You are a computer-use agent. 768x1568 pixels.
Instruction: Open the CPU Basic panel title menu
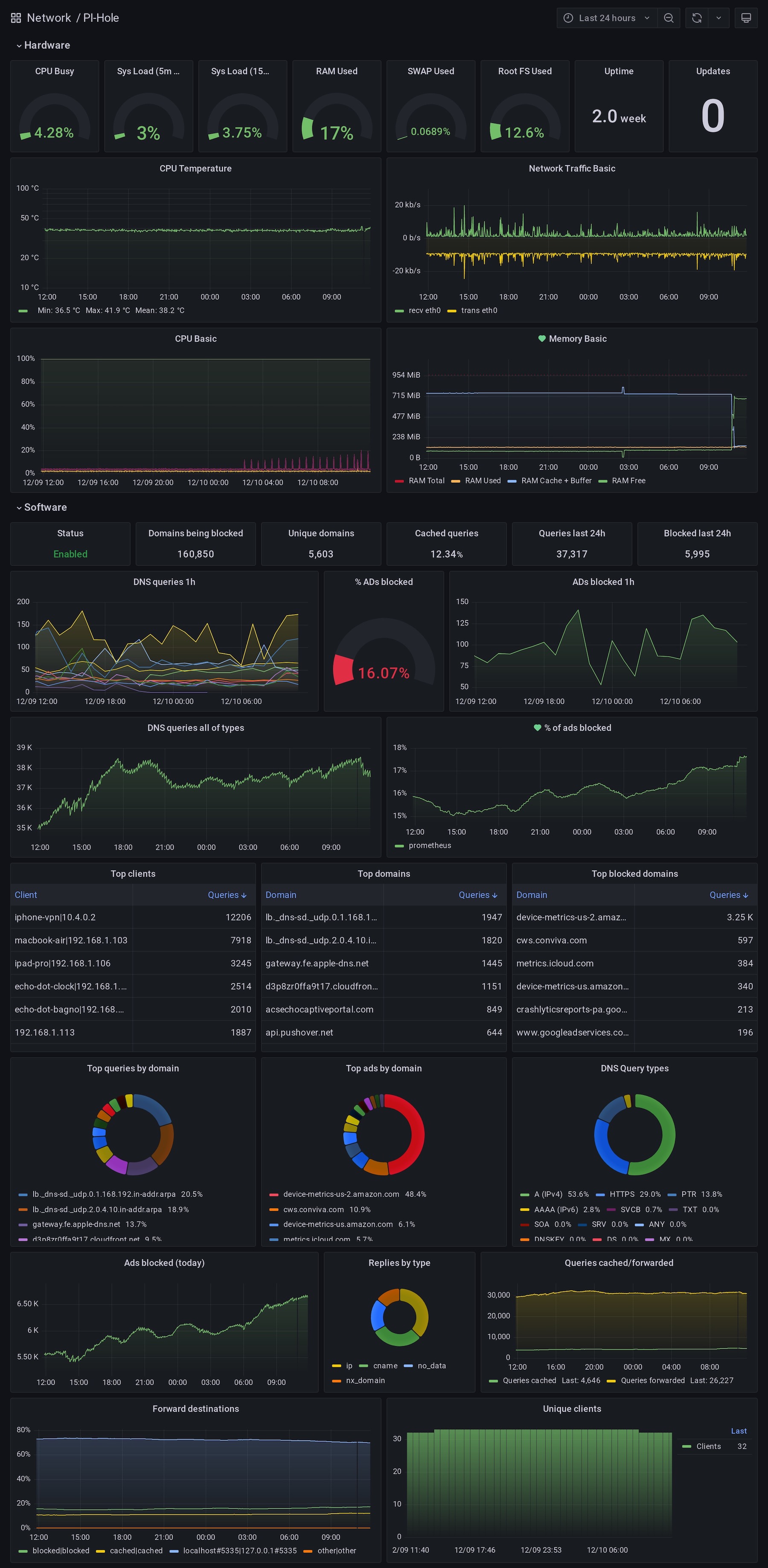pos(195,338)
